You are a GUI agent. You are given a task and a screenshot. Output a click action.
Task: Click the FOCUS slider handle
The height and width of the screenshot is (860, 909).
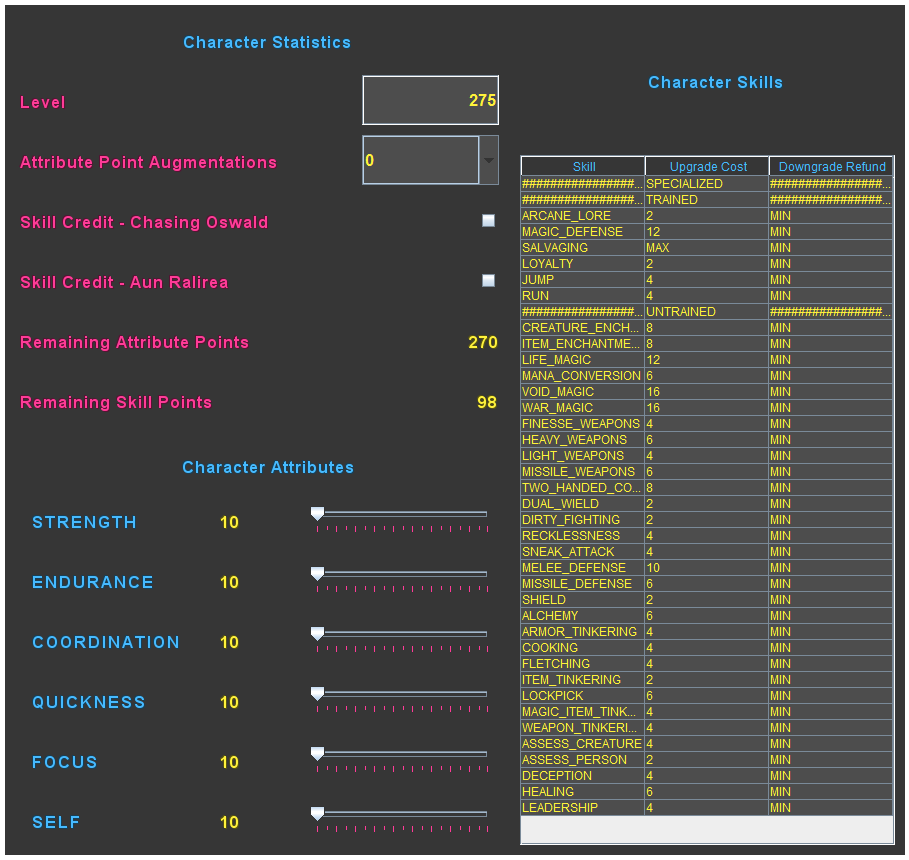coord(317,753)
